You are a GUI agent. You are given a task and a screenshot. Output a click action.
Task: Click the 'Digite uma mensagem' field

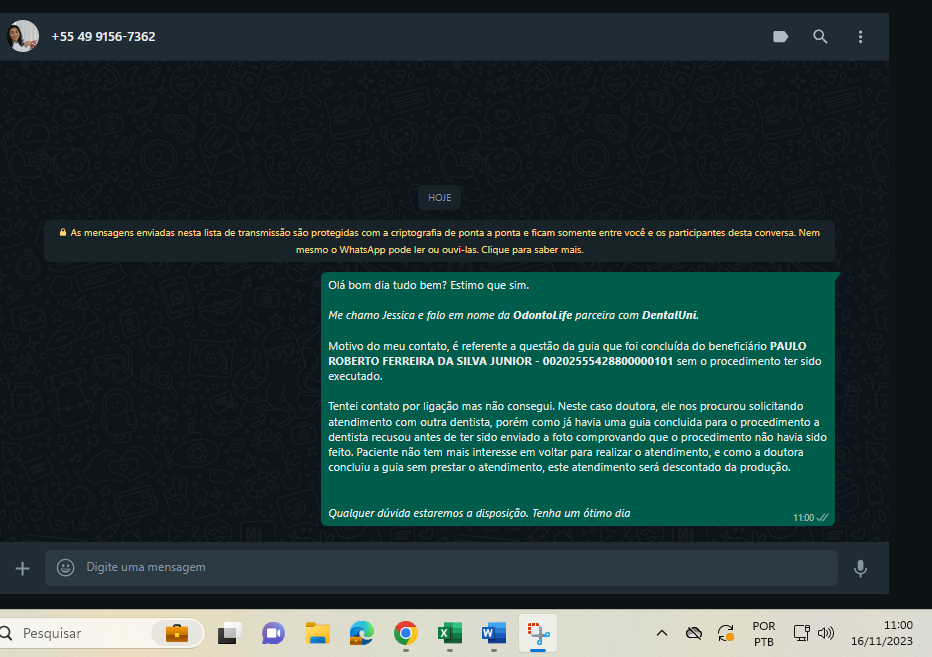(x=450, y=567)
